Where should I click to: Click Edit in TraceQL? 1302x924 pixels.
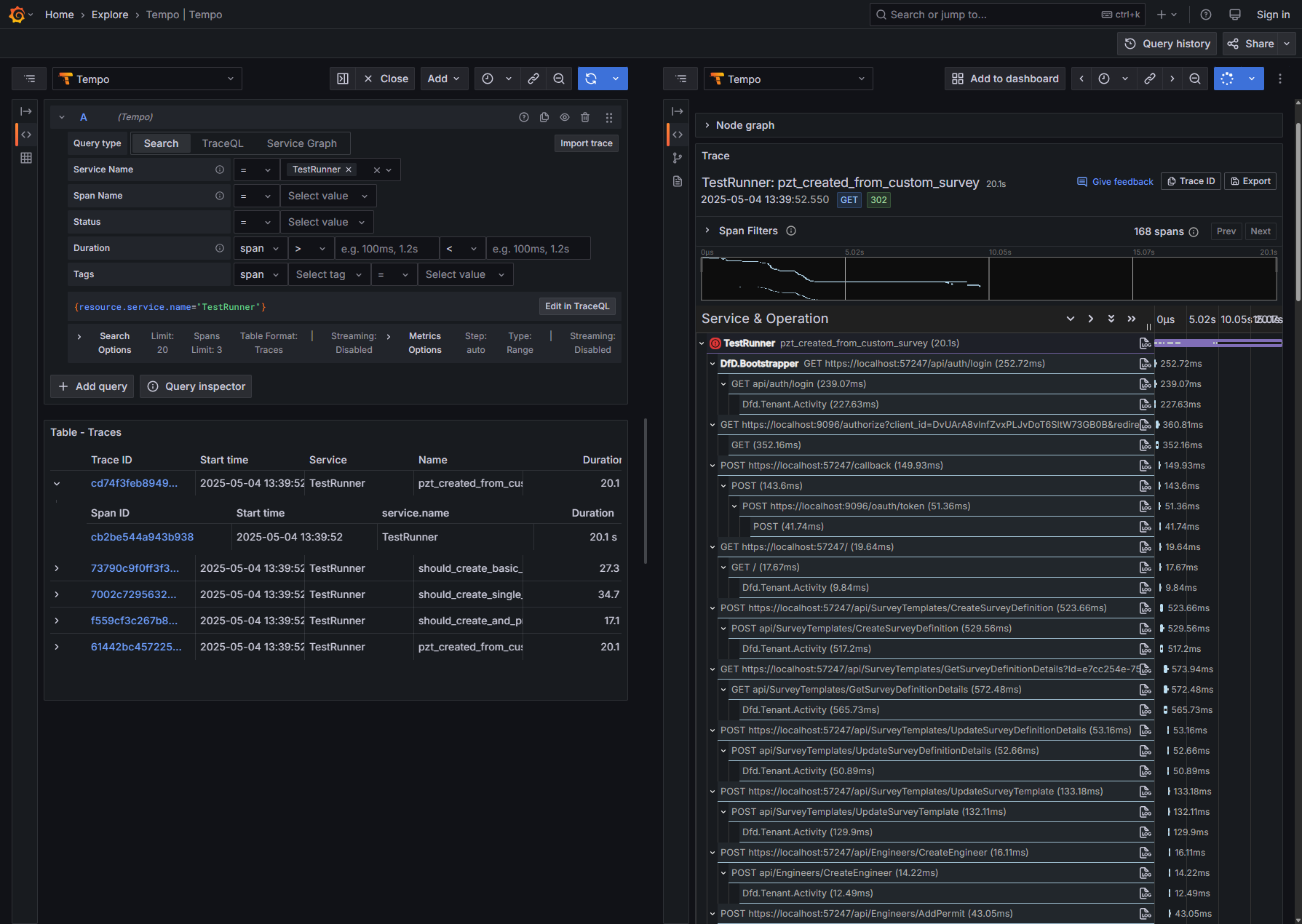click(577, 306)
